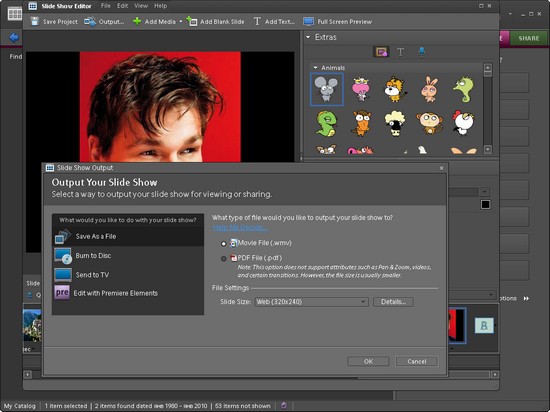Click the black color swatch
550x412 pixels.
tap(485, 204)
